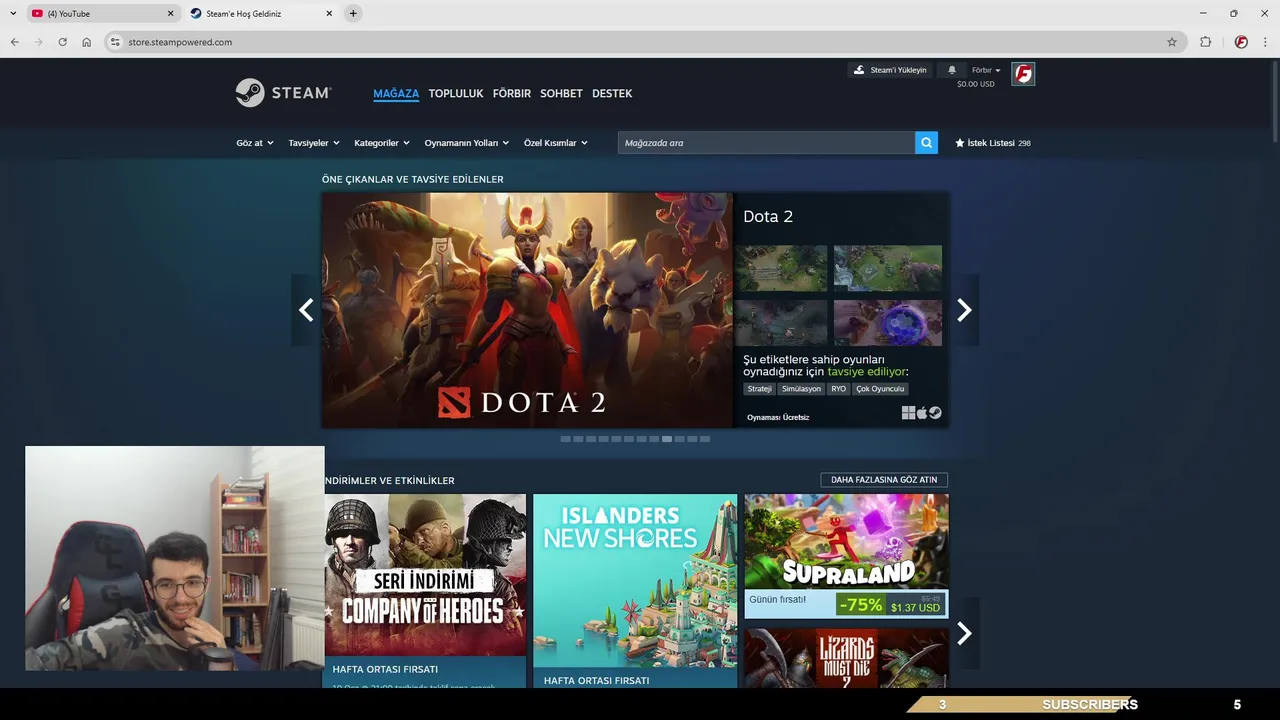
Task: Click the user profile avatar
Action: coord(1023,74)
